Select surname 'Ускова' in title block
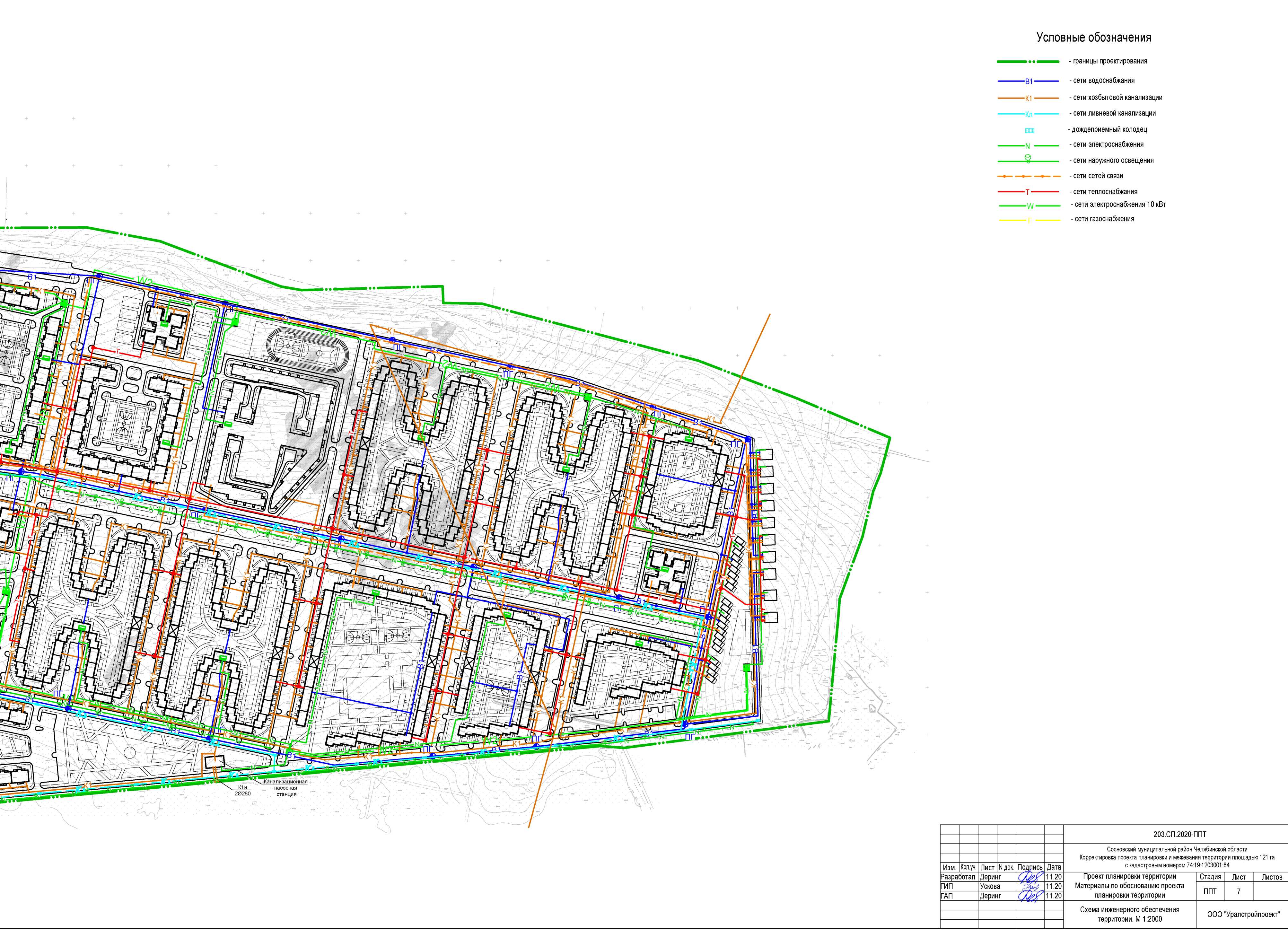Viewport: 1288px width, 938px height. [990, 886]
